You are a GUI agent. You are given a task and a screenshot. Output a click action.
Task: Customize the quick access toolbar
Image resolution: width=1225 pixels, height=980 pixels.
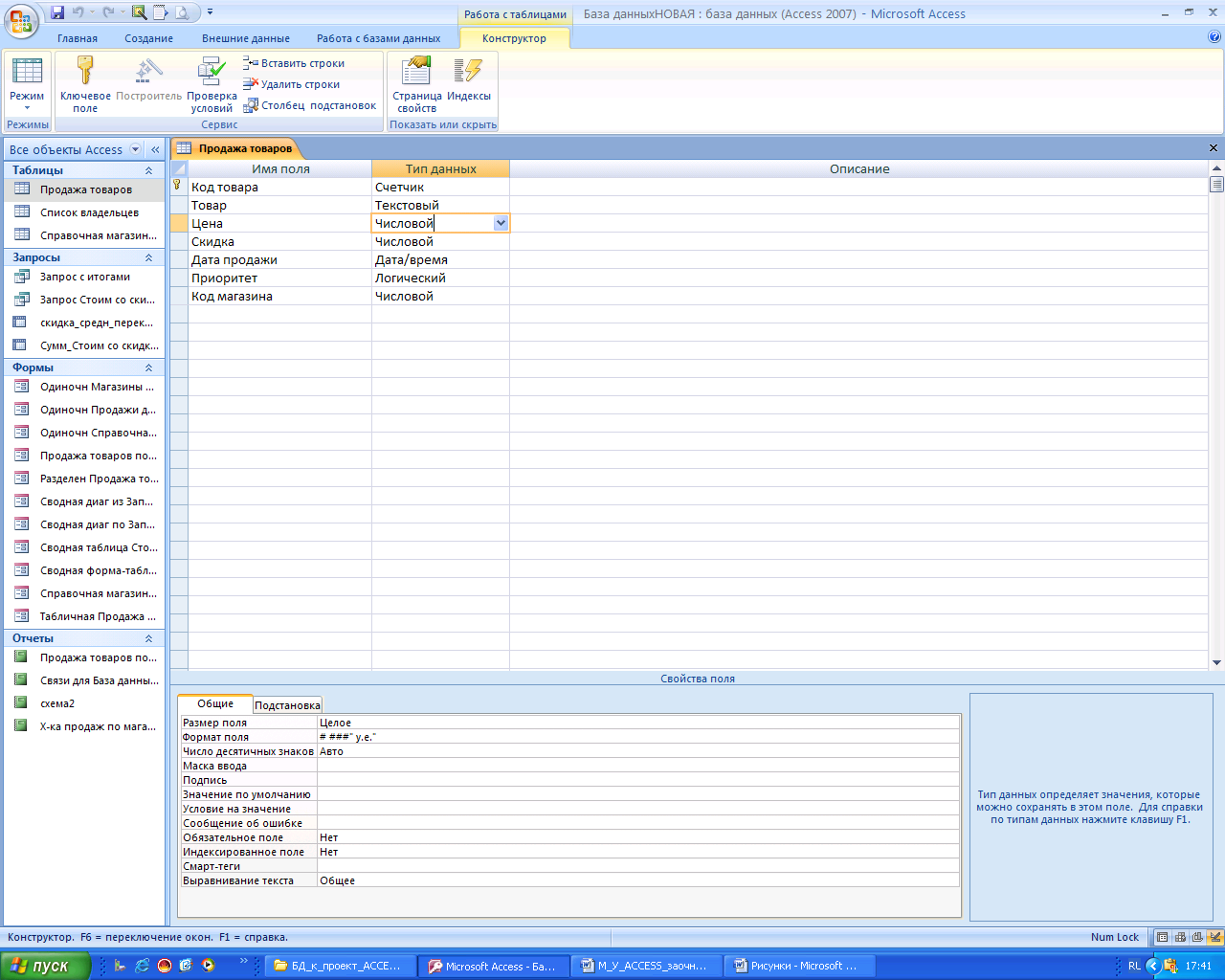pos(210,12)
